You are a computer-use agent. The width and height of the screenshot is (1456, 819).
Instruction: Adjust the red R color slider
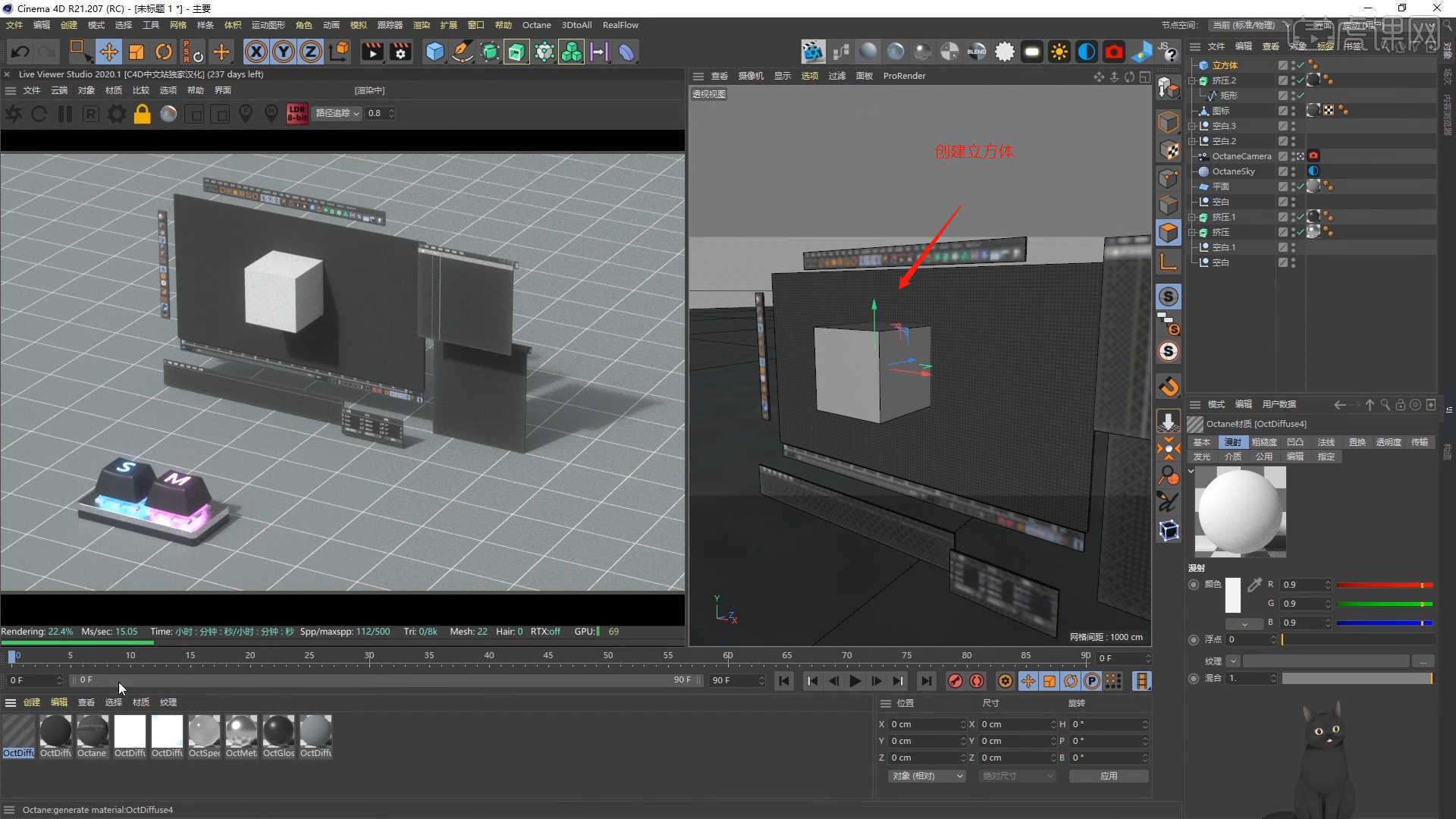coord(1384,585)
